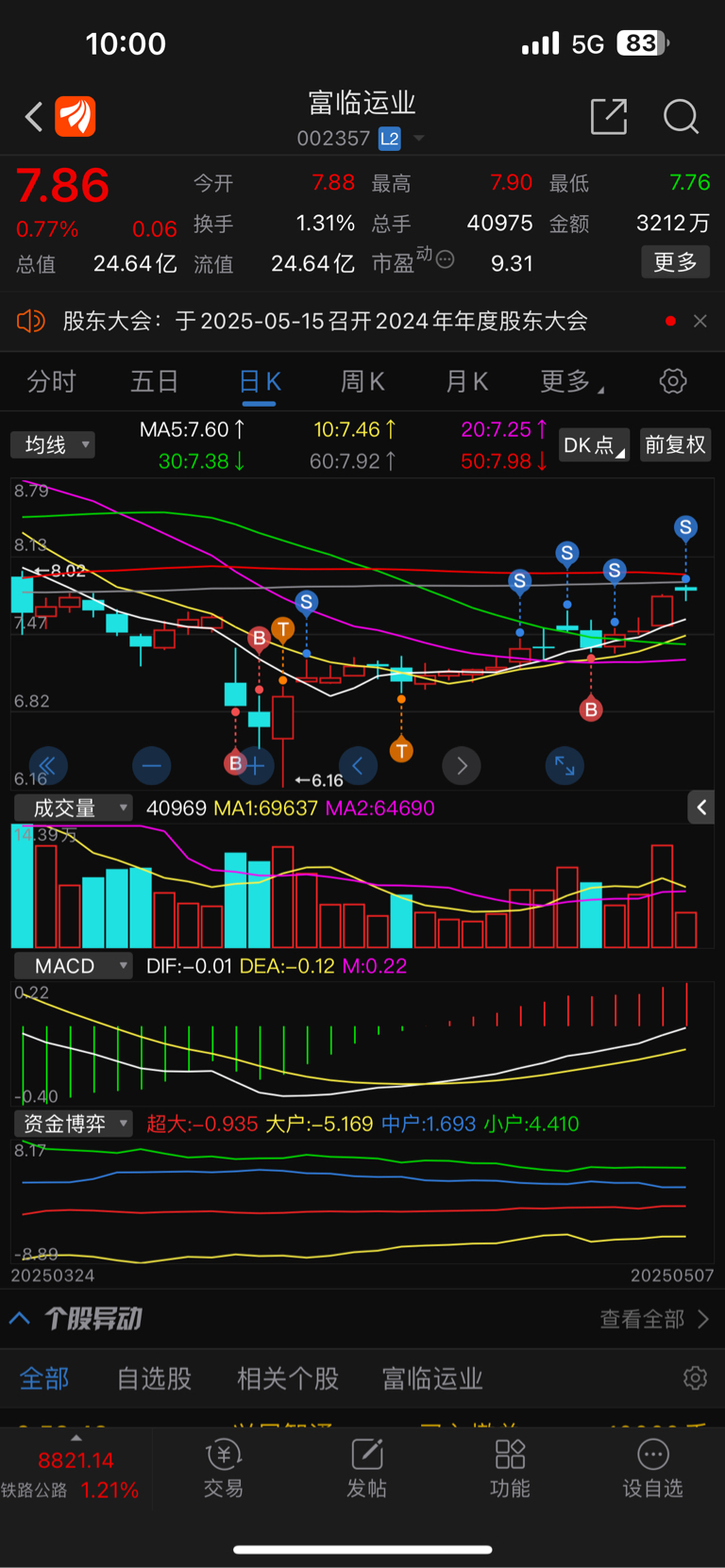Collapse the 个股异动 section chevron
The image size is (725, 1568).
click(x=20, y=1318)
